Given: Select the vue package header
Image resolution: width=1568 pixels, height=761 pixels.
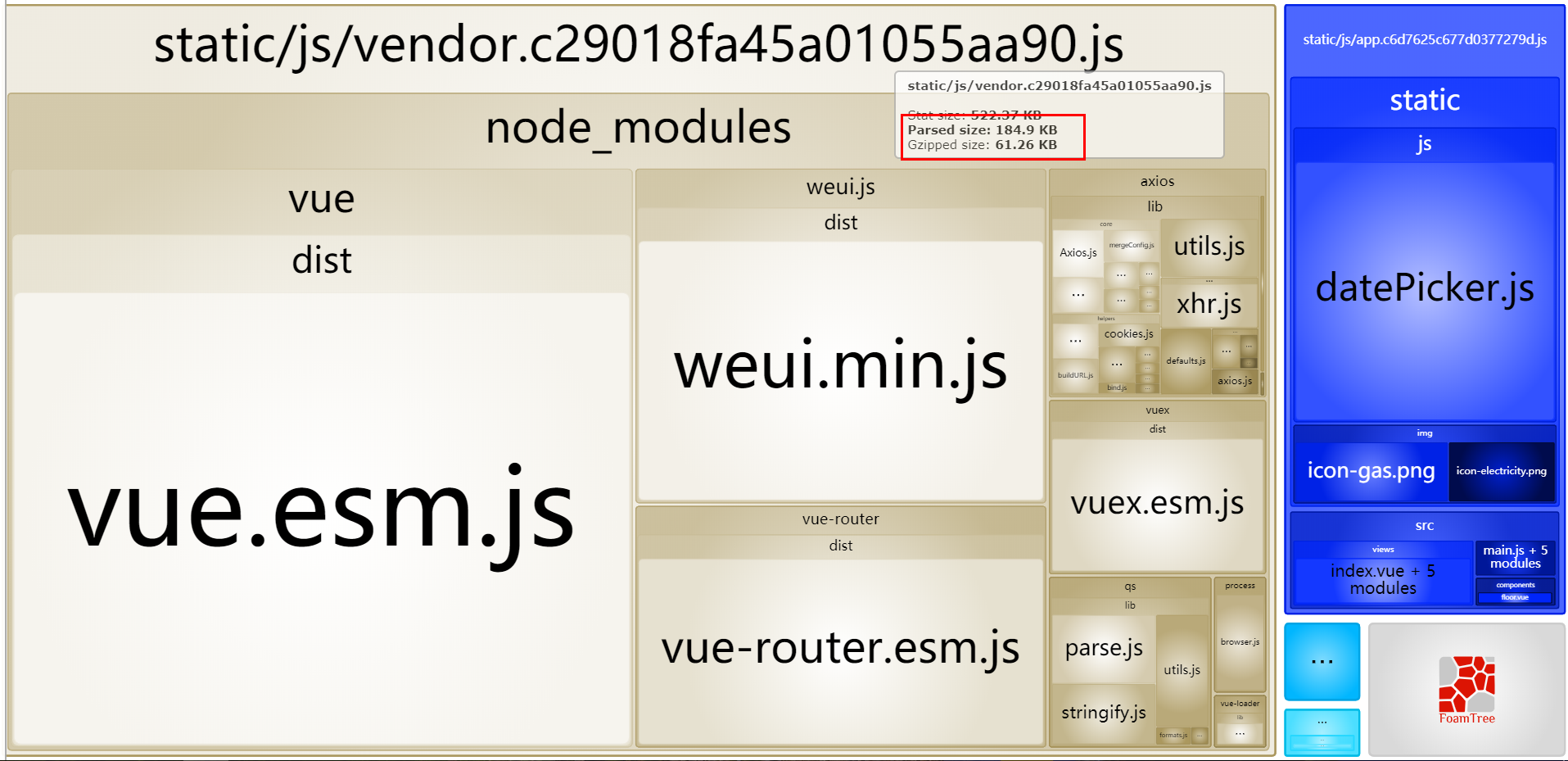Looking at the screenshot, I should [x=322, y=200].
